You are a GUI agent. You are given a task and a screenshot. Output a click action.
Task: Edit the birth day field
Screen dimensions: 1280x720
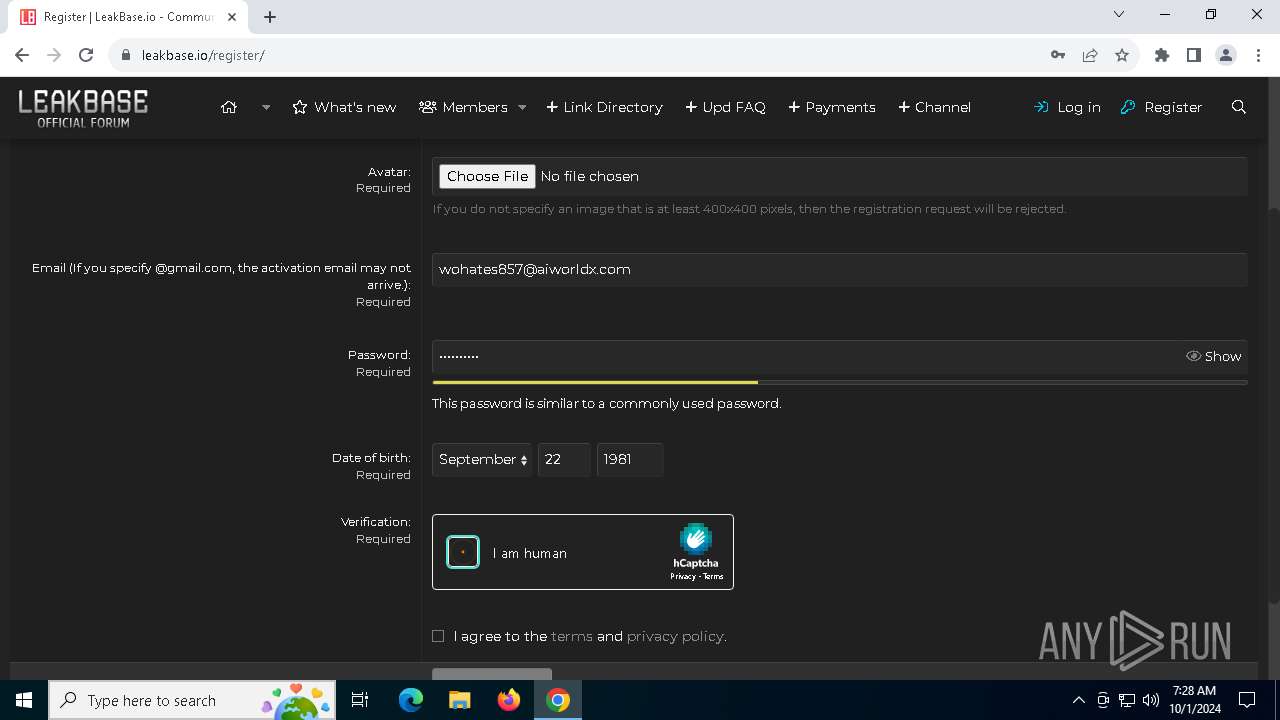tap(564, 460)
